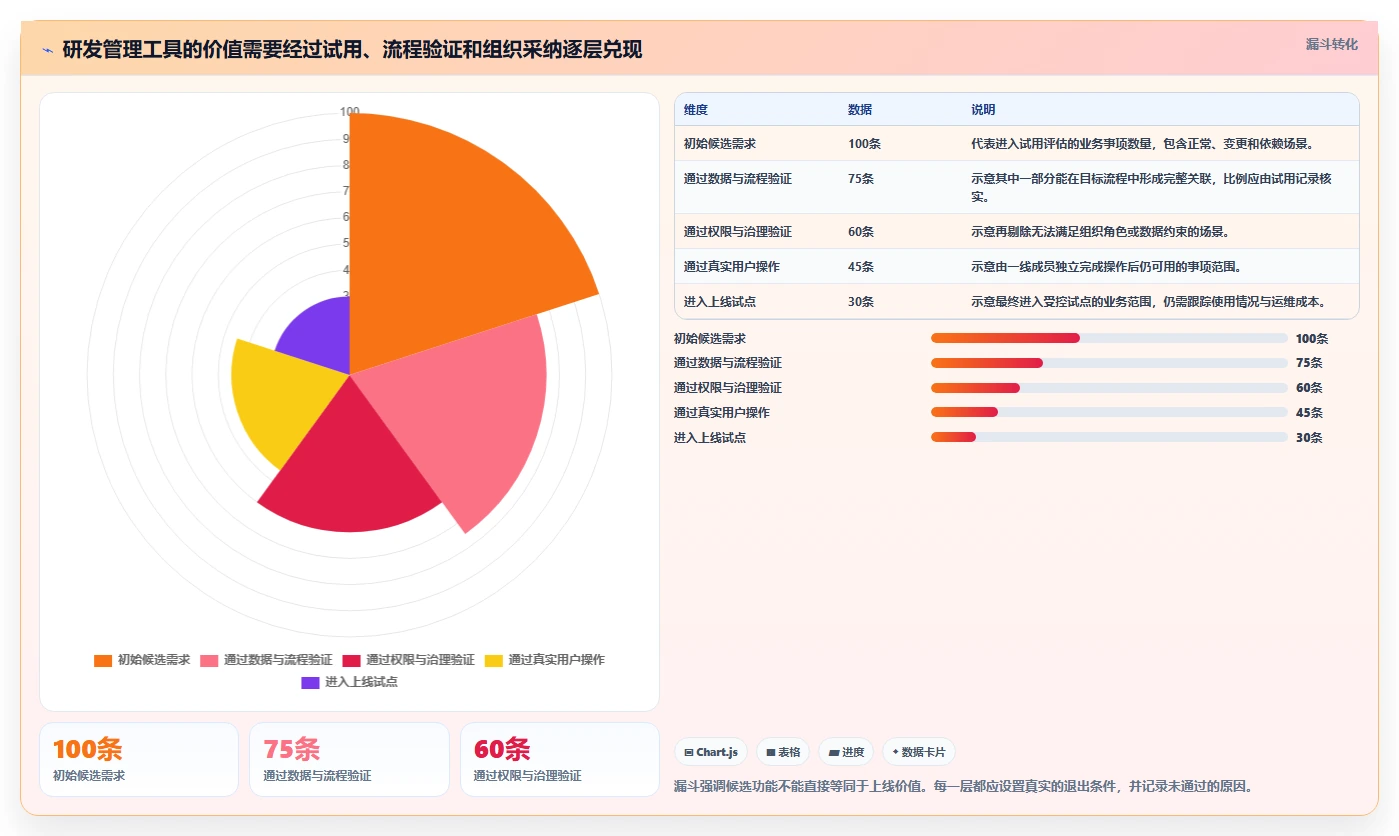Select the 通过数据与流程验证 cell in the table
Screen dimensions: 1399x836
click(738, 178)
